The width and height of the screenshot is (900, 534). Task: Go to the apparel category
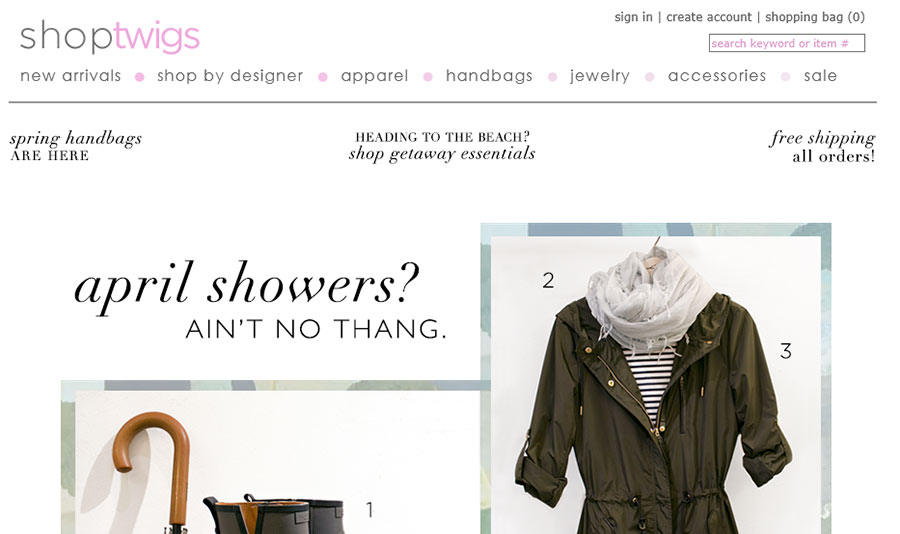[x=374, y=76]
